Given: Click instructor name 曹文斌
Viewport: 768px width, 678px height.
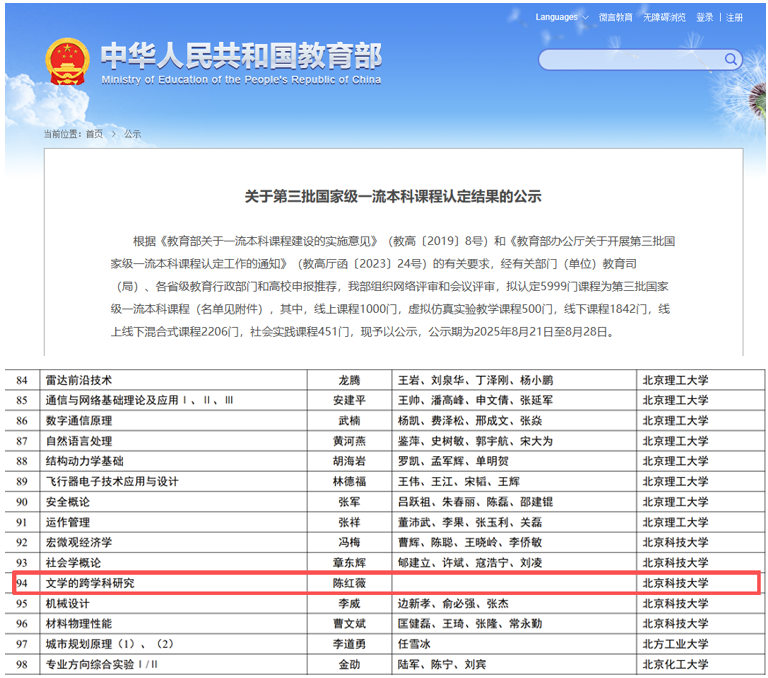Looking at the screenshot, I should coord(349,624).
